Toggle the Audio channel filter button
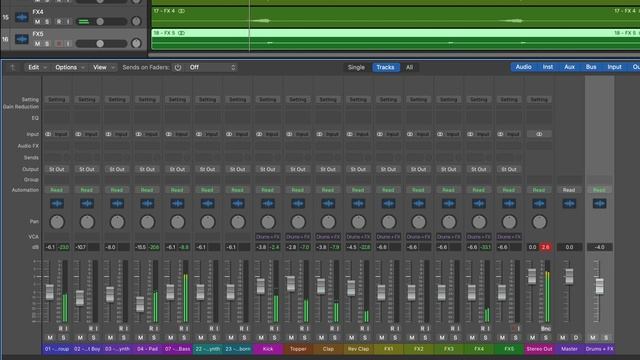640x360 pixels. (x=524, y=67)
